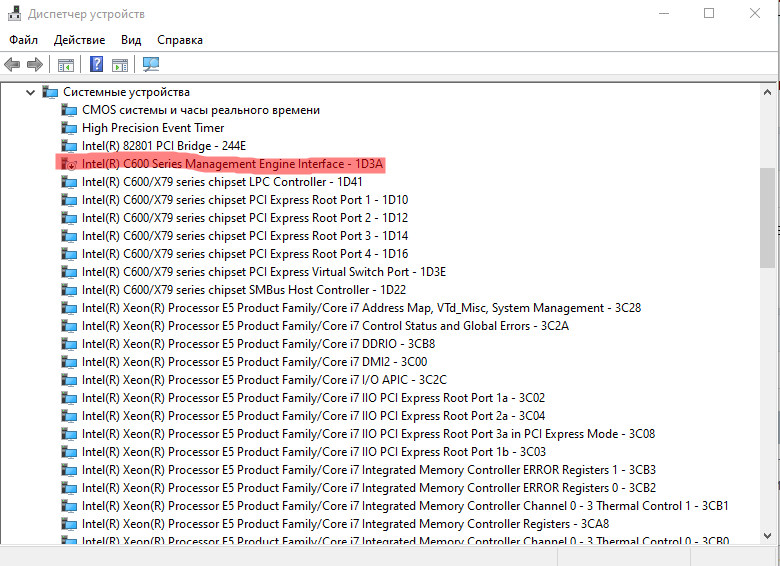Select C600 Series Management Engine Interface - 1D3A
780x566 pixels.
pyautogui.click(x=232, y=164)
